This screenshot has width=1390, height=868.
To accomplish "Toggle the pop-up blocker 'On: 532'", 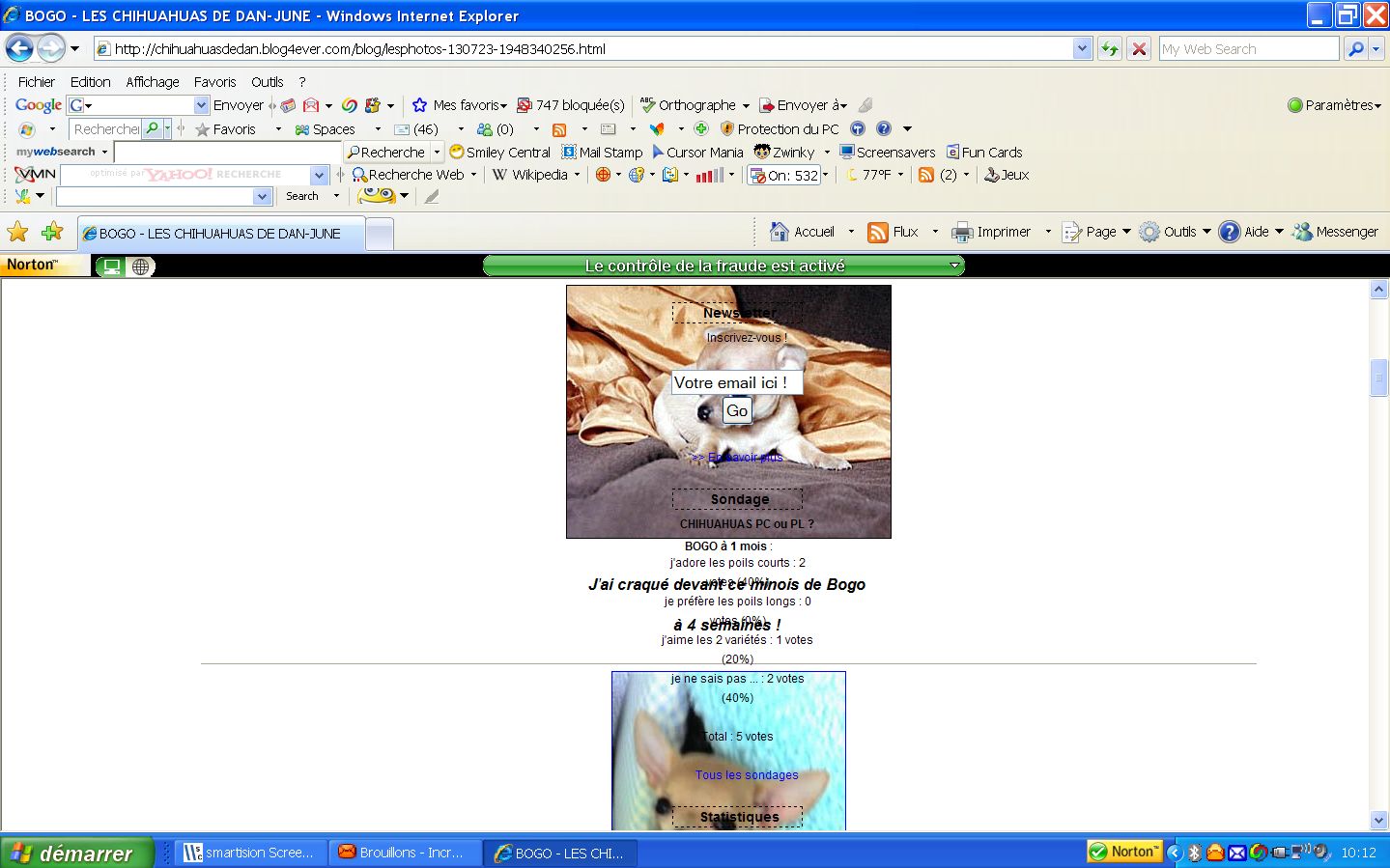I will coord(786,176).
